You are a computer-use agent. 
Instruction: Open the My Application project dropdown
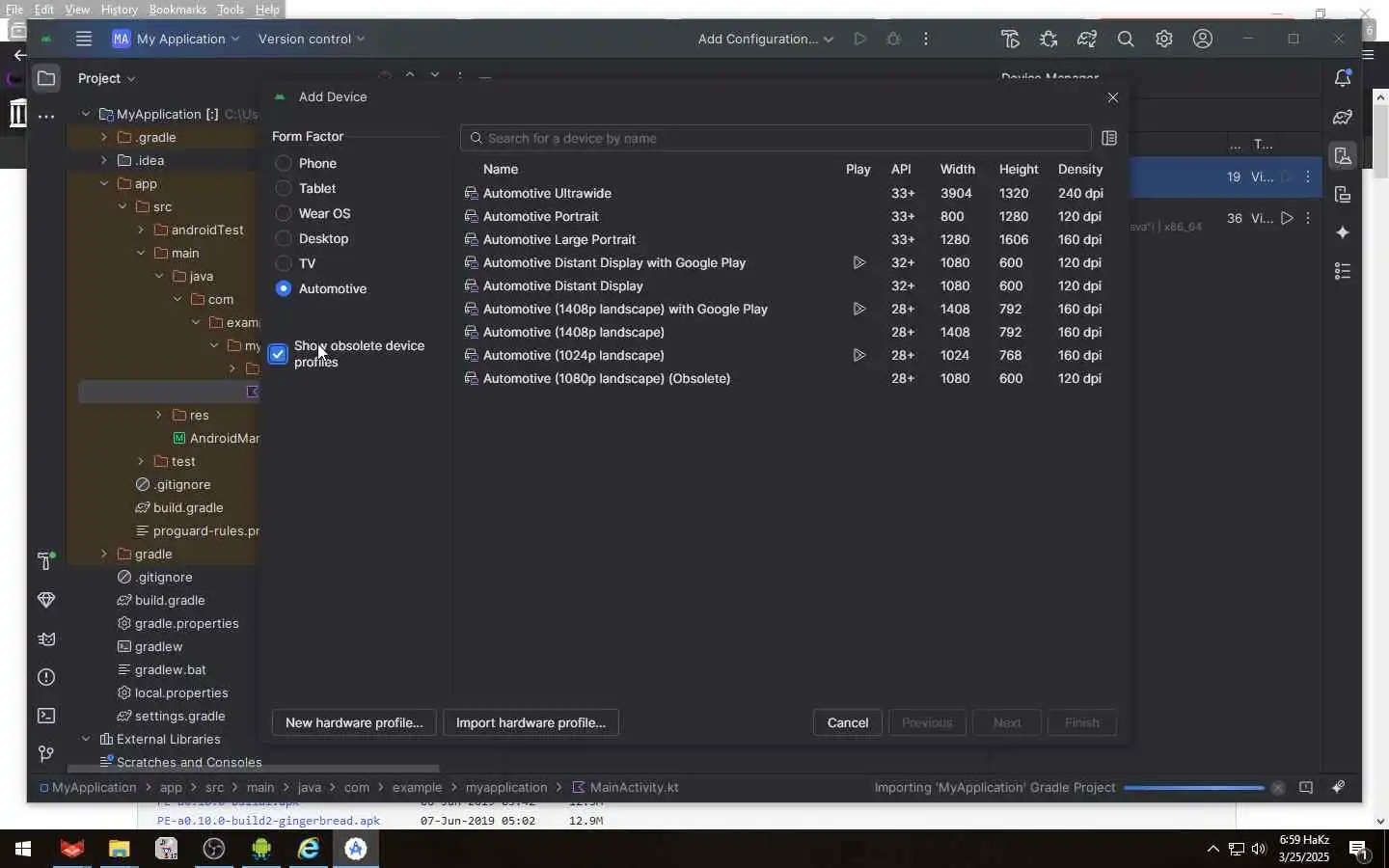click(x=177, y=40)
